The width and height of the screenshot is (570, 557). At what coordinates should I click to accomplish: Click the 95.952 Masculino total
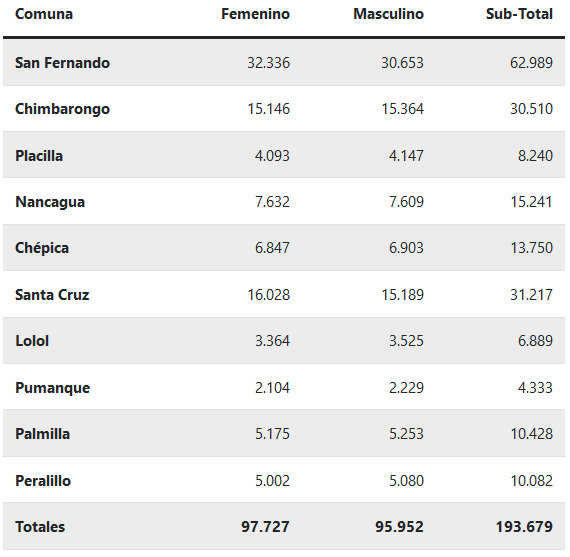click(400, 527)
